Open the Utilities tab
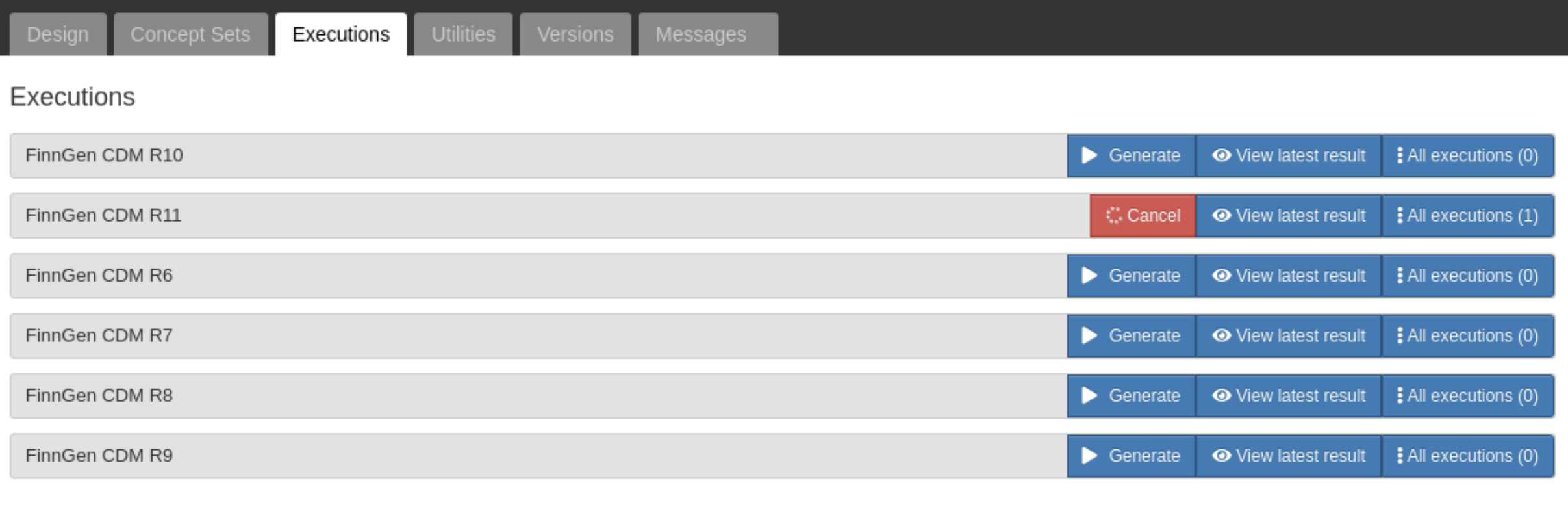The height and width of the screenshot is (511, 1568). [463, 34]
